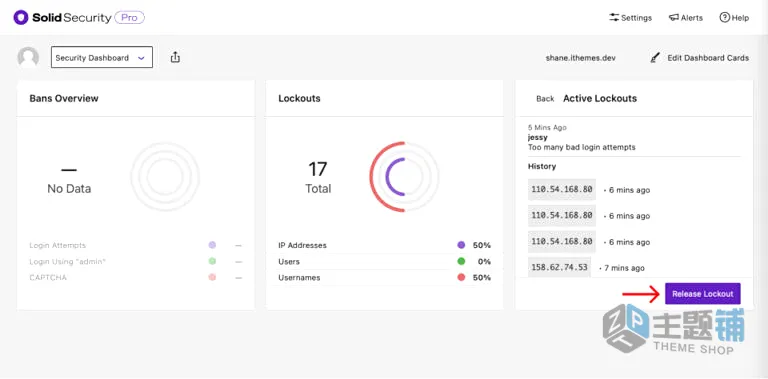Viewport: 768px width, 379px height.
Task: Go Back from Active Lockouts
Action: [x=545, y=98]
